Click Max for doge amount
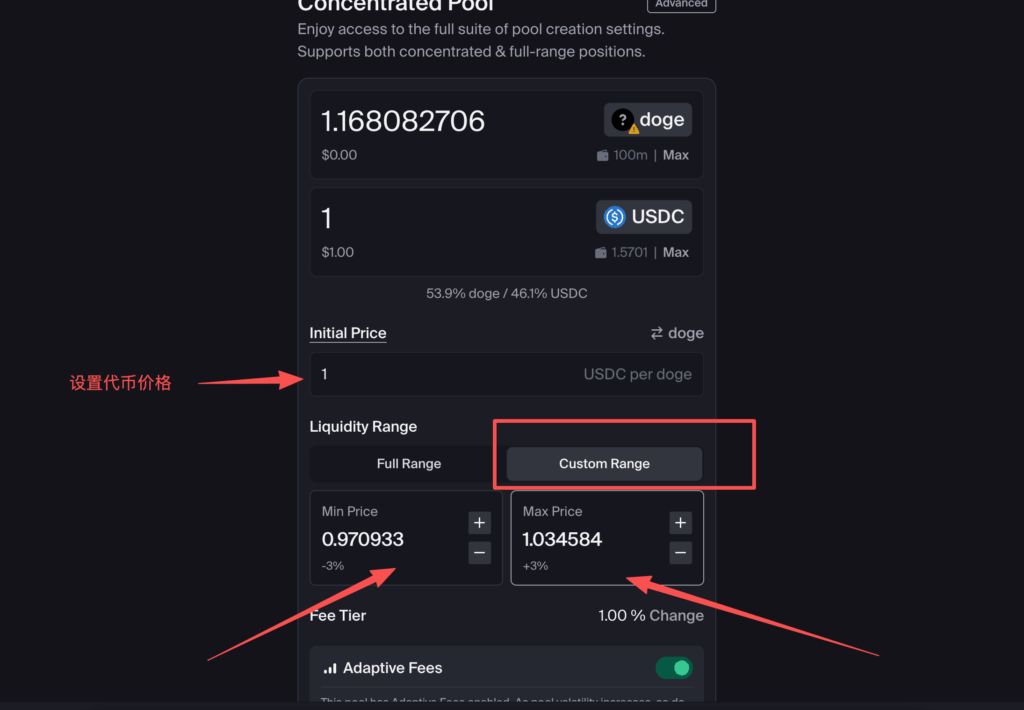 [676, 156]
